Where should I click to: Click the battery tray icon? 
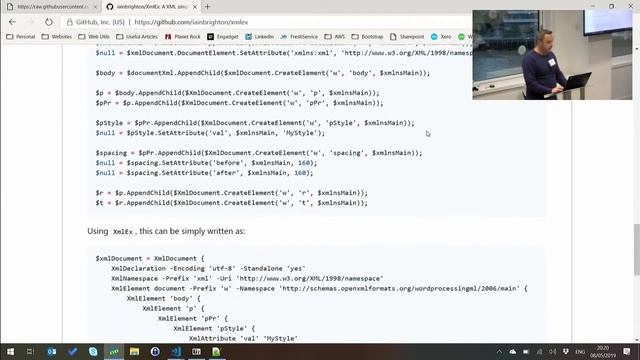(526, 352)
